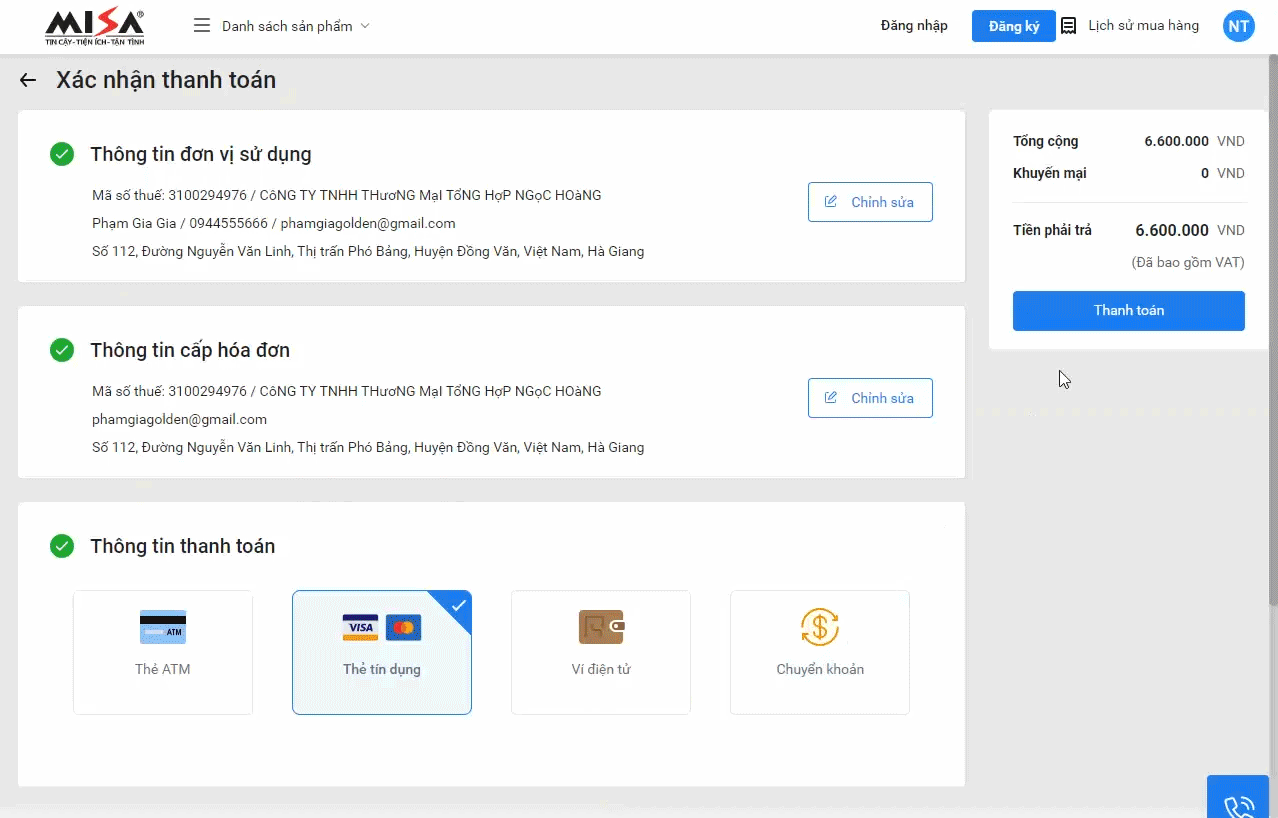Click the Đăng nhập link
Viewport: 1278px width, 818px height.
[x=914, y=26]
